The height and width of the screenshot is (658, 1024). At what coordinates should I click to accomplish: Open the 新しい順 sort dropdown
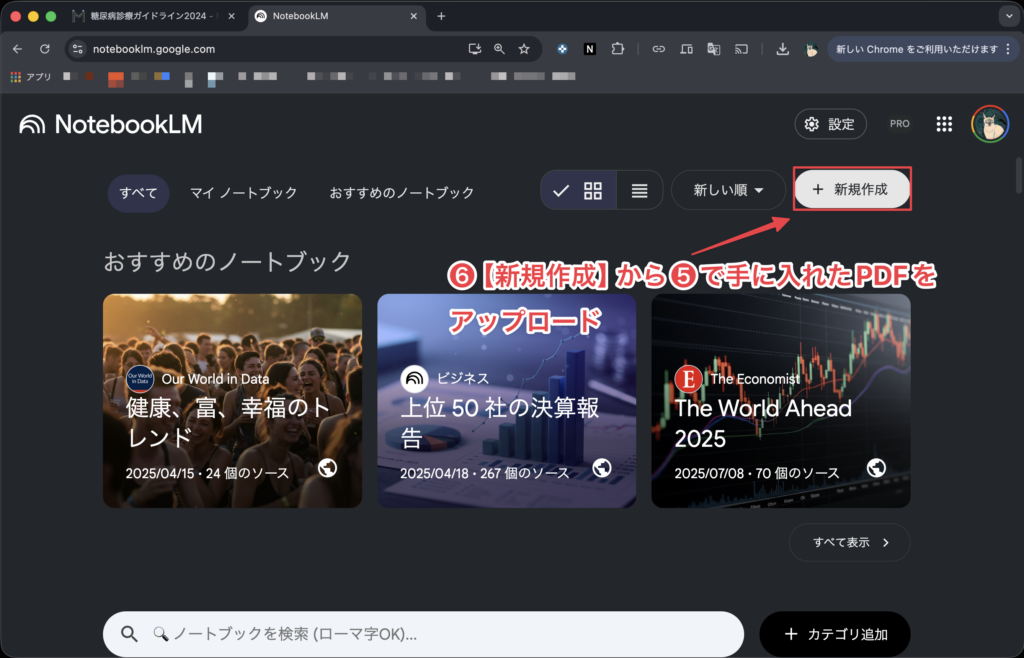coord(728,190)
